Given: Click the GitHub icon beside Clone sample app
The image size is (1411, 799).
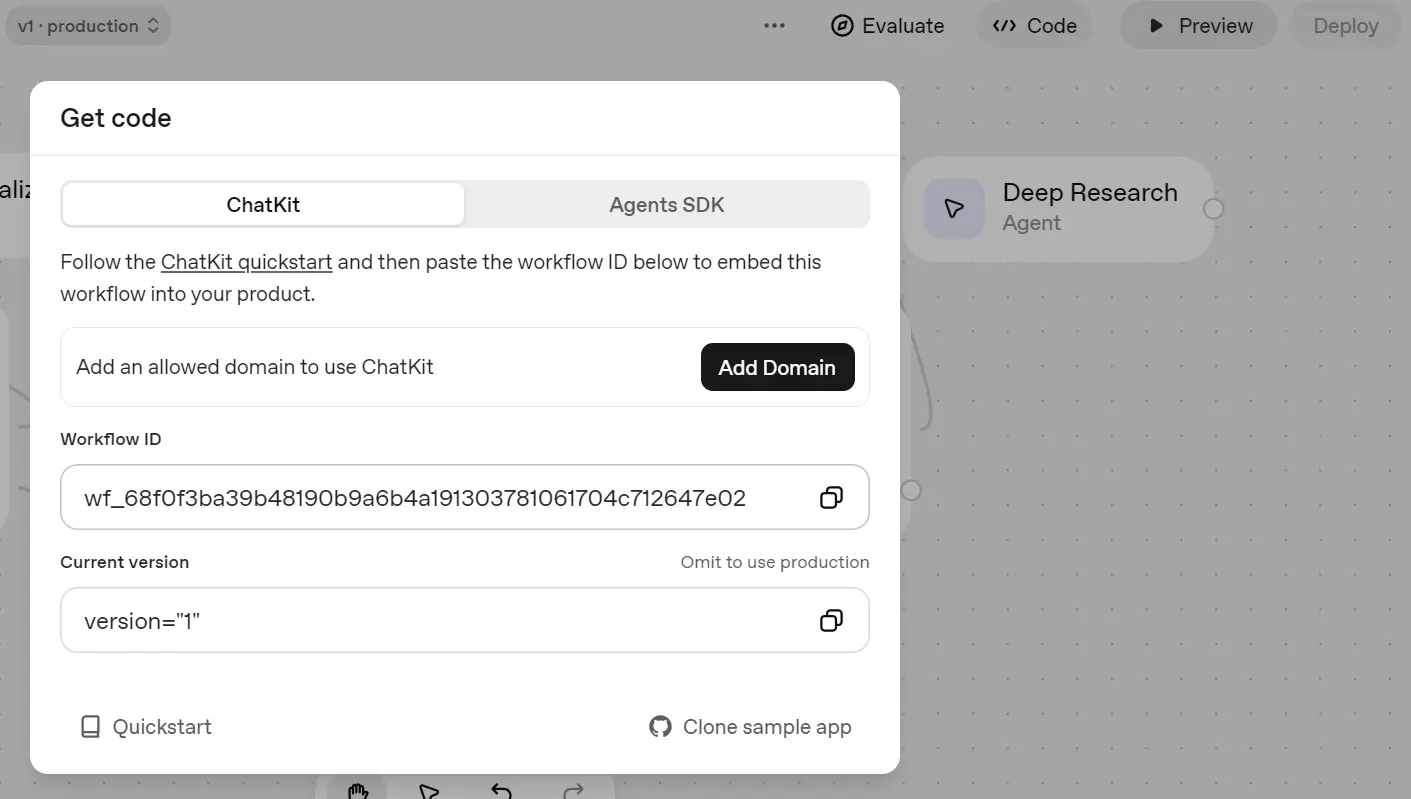Looking at the screenshot, I should click(660, 726).
